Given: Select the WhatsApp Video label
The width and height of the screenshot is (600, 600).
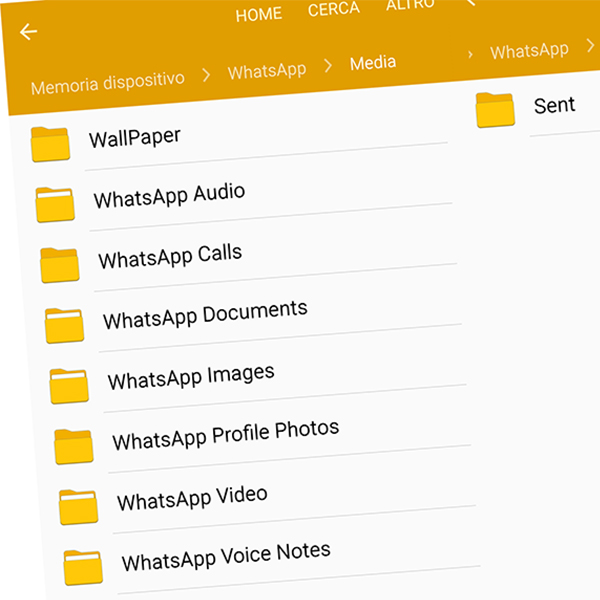Looking at the screenshot, I should (192, 498).
